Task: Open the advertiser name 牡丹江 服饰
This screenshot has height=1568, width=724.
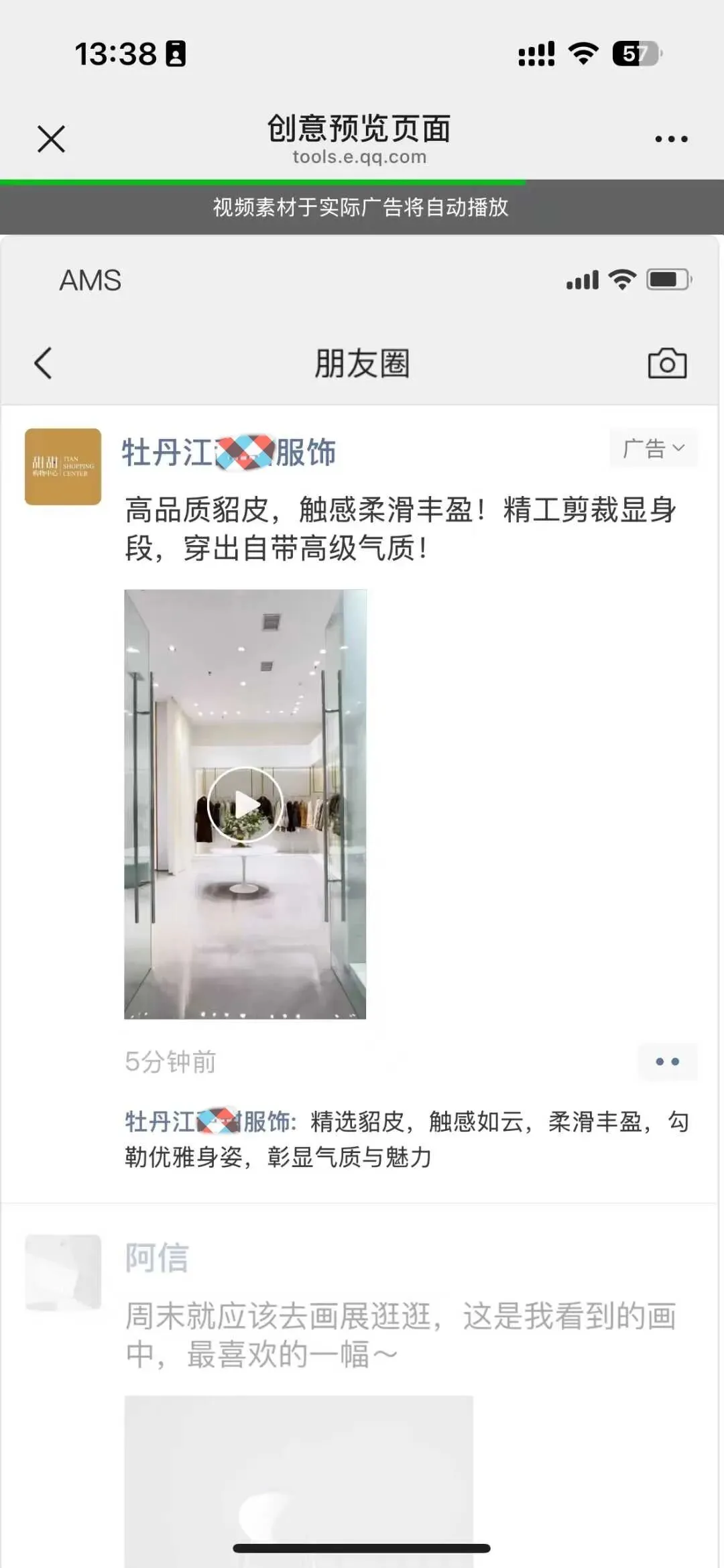Action: click(x=229, y=453)
